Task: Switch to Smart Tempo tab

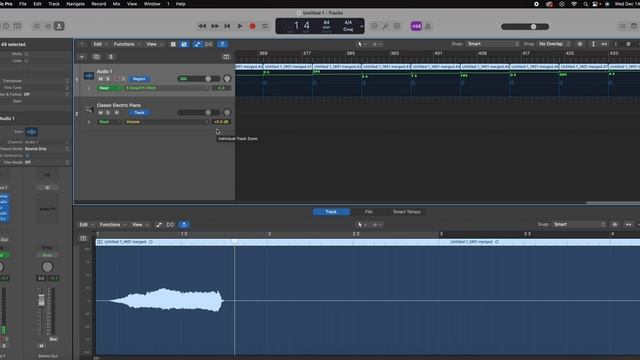Action: 407,212
